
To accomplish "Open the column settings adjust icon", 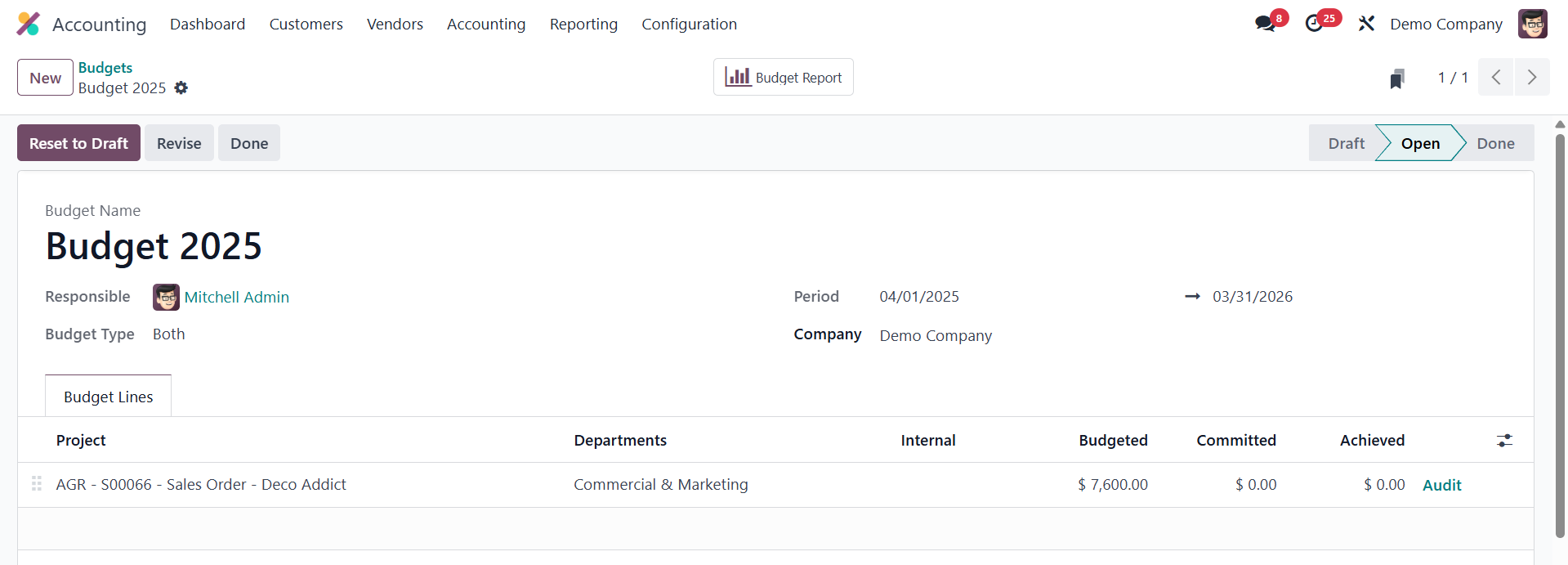I will click(x=1504, y=441).
